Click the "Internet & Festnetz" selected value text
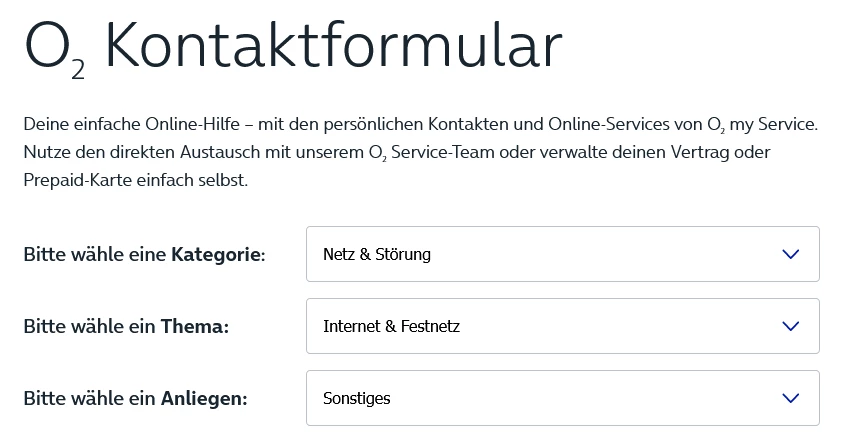845x446 pixels. [391, 326]
